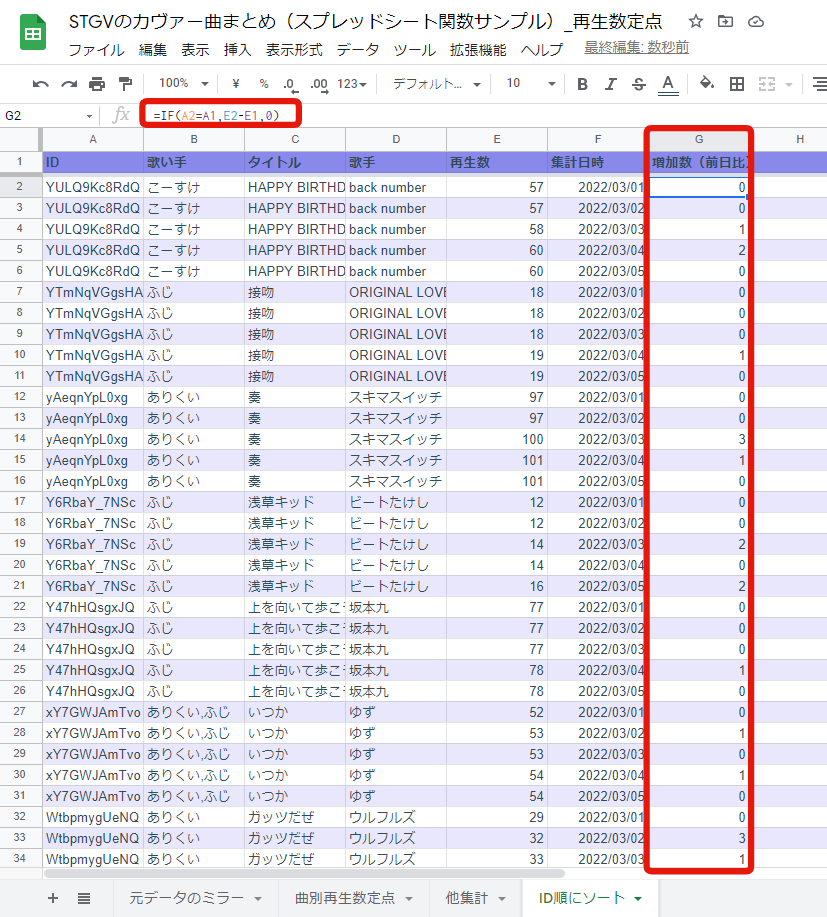The image size is (827, 917).
Task: Star this document with the star icon
Action: (696, 22)
